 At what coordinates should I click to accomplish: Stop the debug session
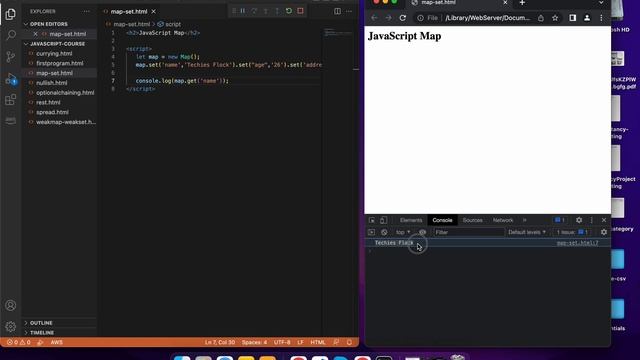click(300, 11)
